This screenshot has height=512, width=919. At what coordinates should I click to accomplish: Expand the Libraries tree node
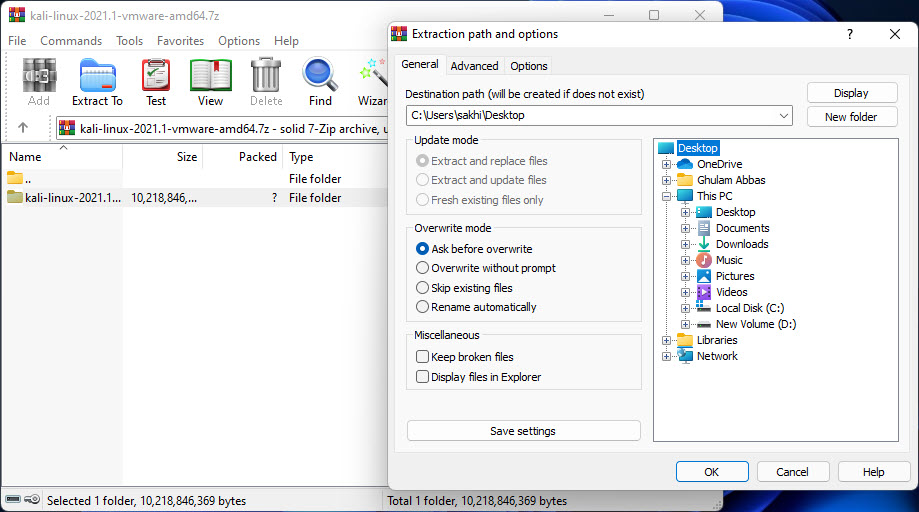666,340
